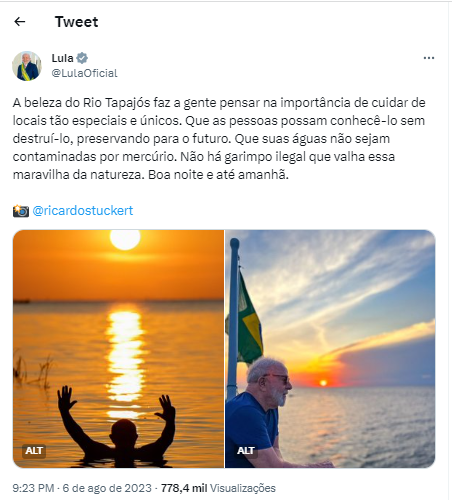Follow the @ricardostuckert mention link
Screen dimensions: 452x500
pos(83,210)
